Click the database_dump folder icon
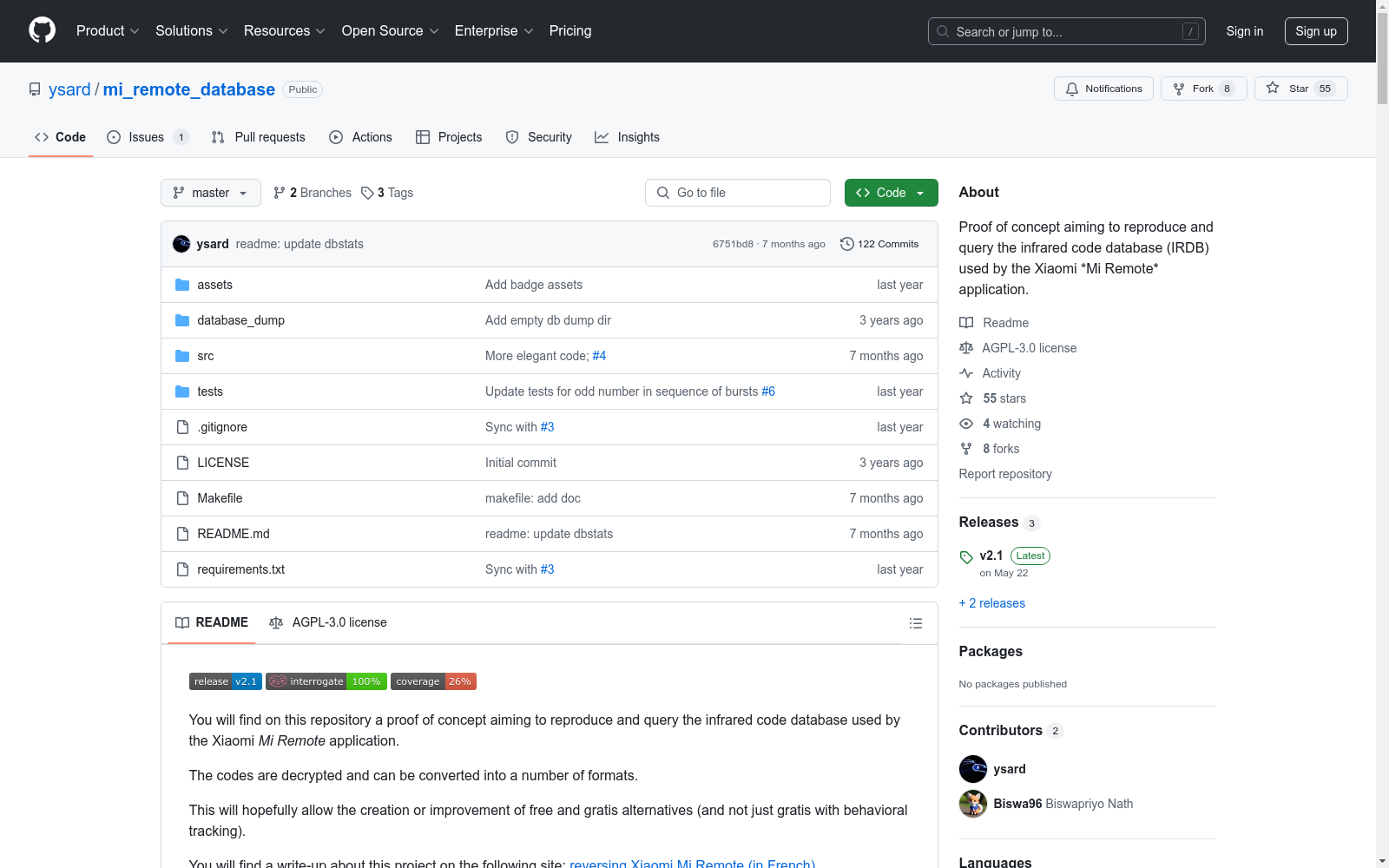1389x868 pixels. pos(182,320)
